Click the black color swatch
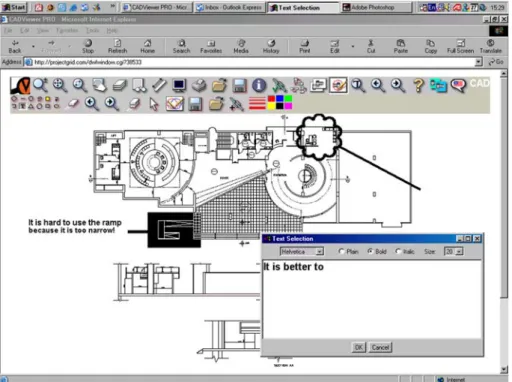This screenshot has height=382, width=512. 280,106
